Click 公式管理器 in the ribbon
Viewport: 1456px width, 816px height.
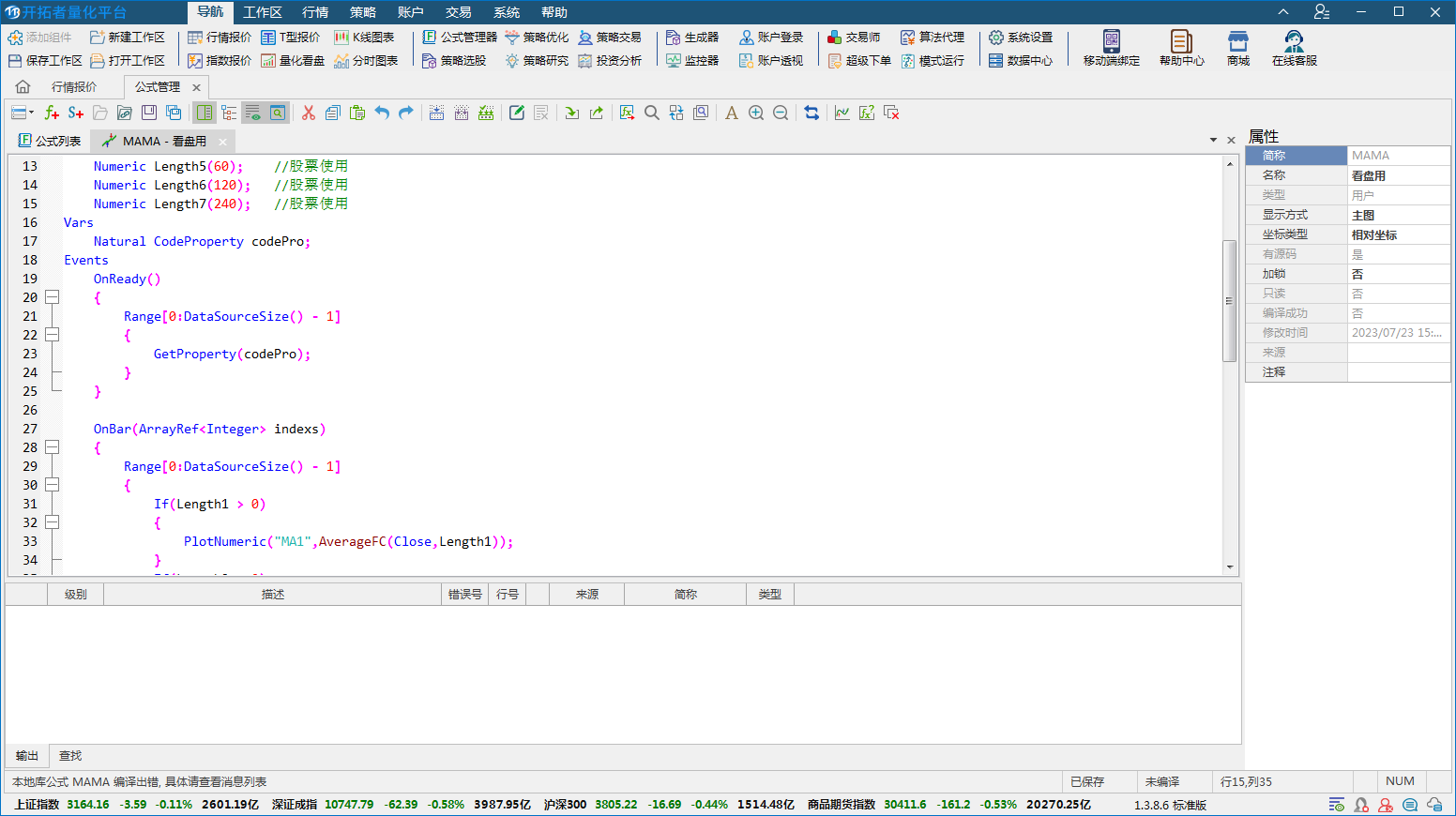(x=460, y=38)
